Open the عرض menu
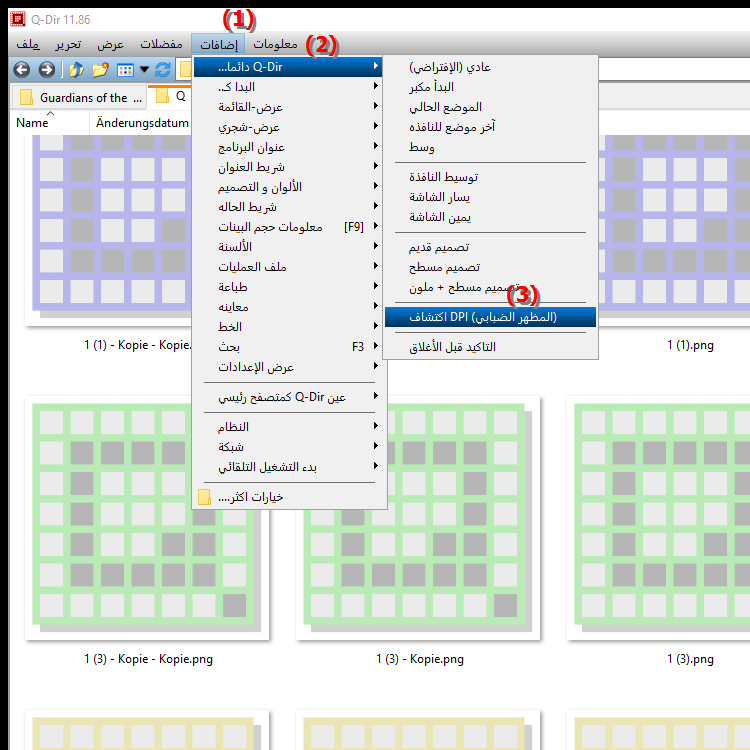 point(110,44)
